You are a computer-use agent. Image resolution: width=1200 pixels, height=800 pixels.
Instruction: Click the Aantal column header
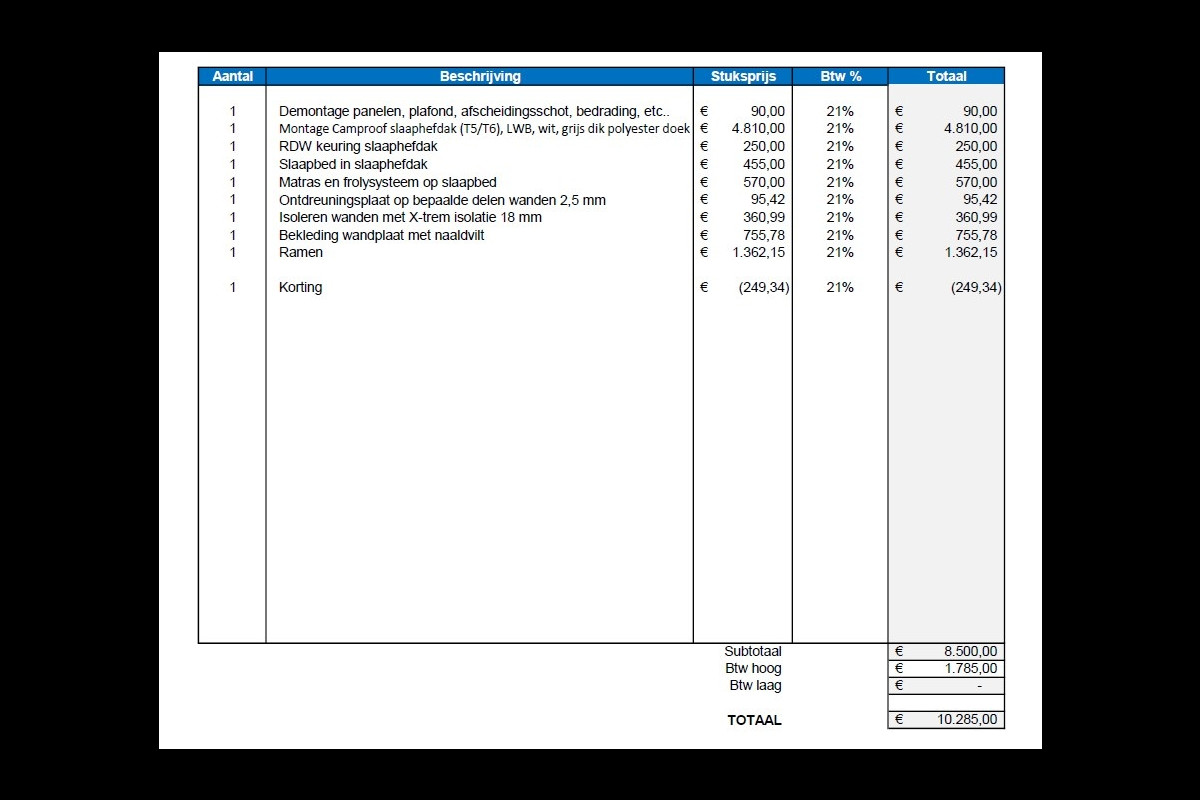(x=232, y=76)
